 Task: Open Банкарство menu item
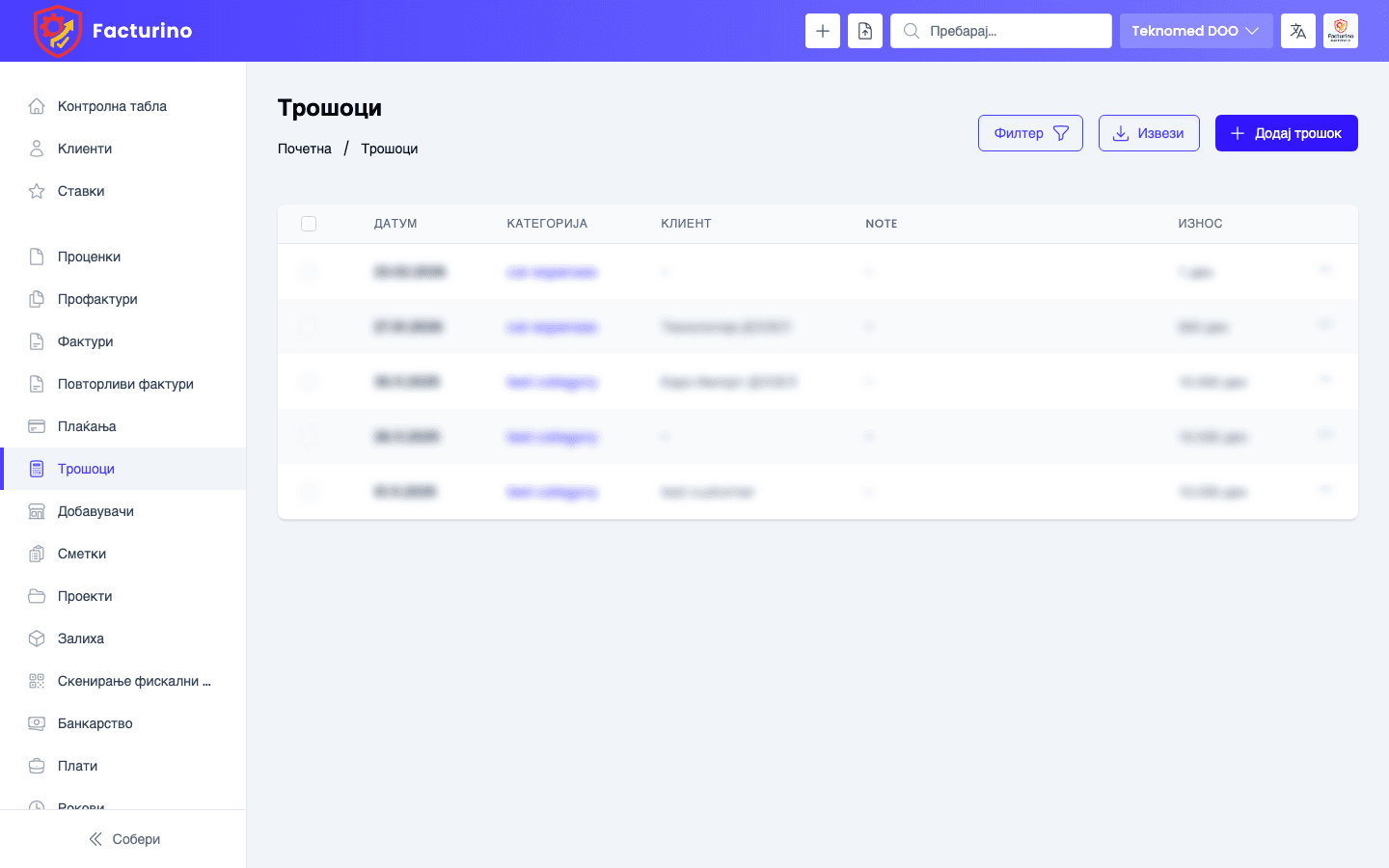point(95,723)
